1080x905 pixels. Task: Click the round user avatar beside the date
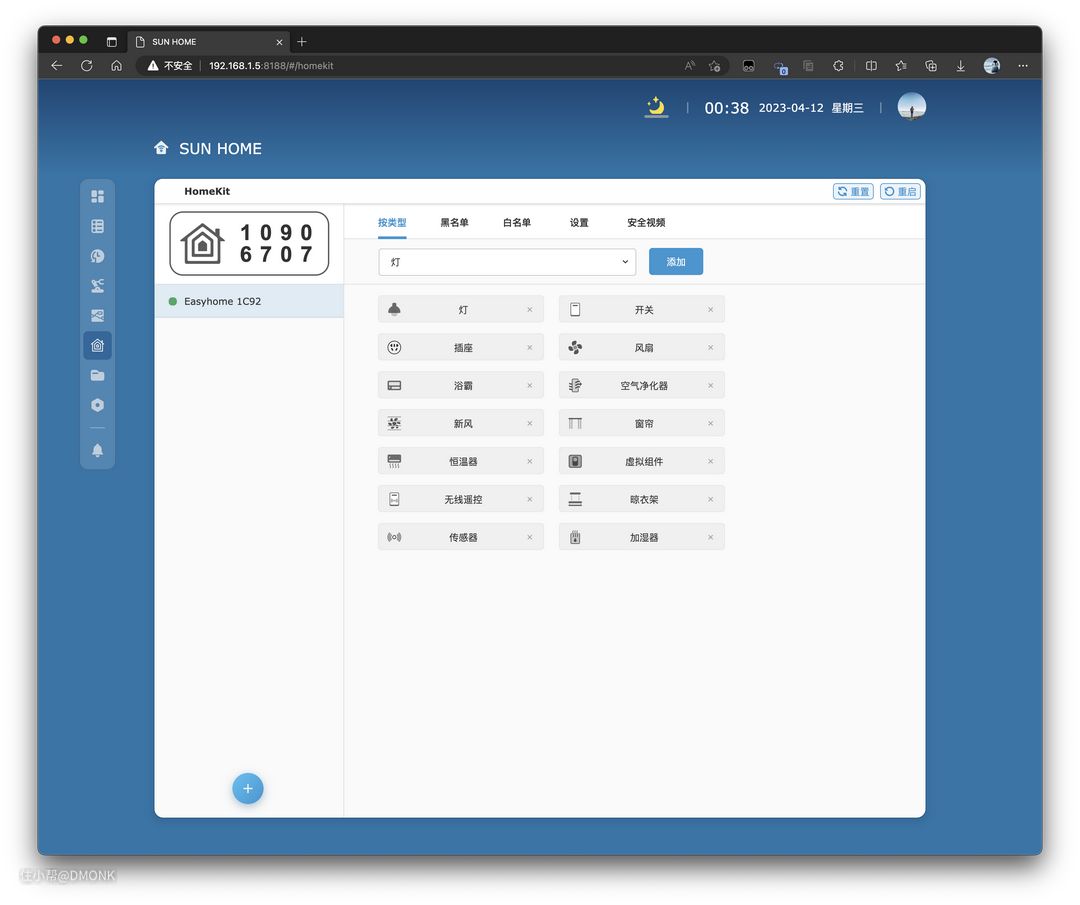[911, 107]
